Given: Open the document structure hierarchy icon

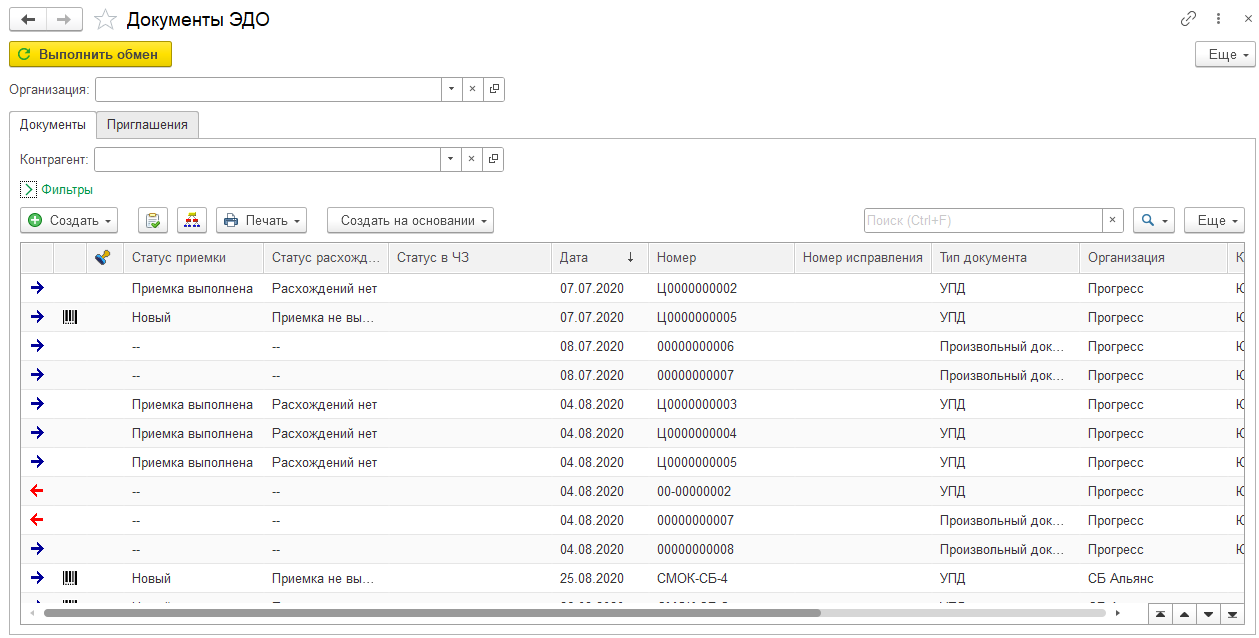Looking at the screenshot, I should click(x=192, y=220).
